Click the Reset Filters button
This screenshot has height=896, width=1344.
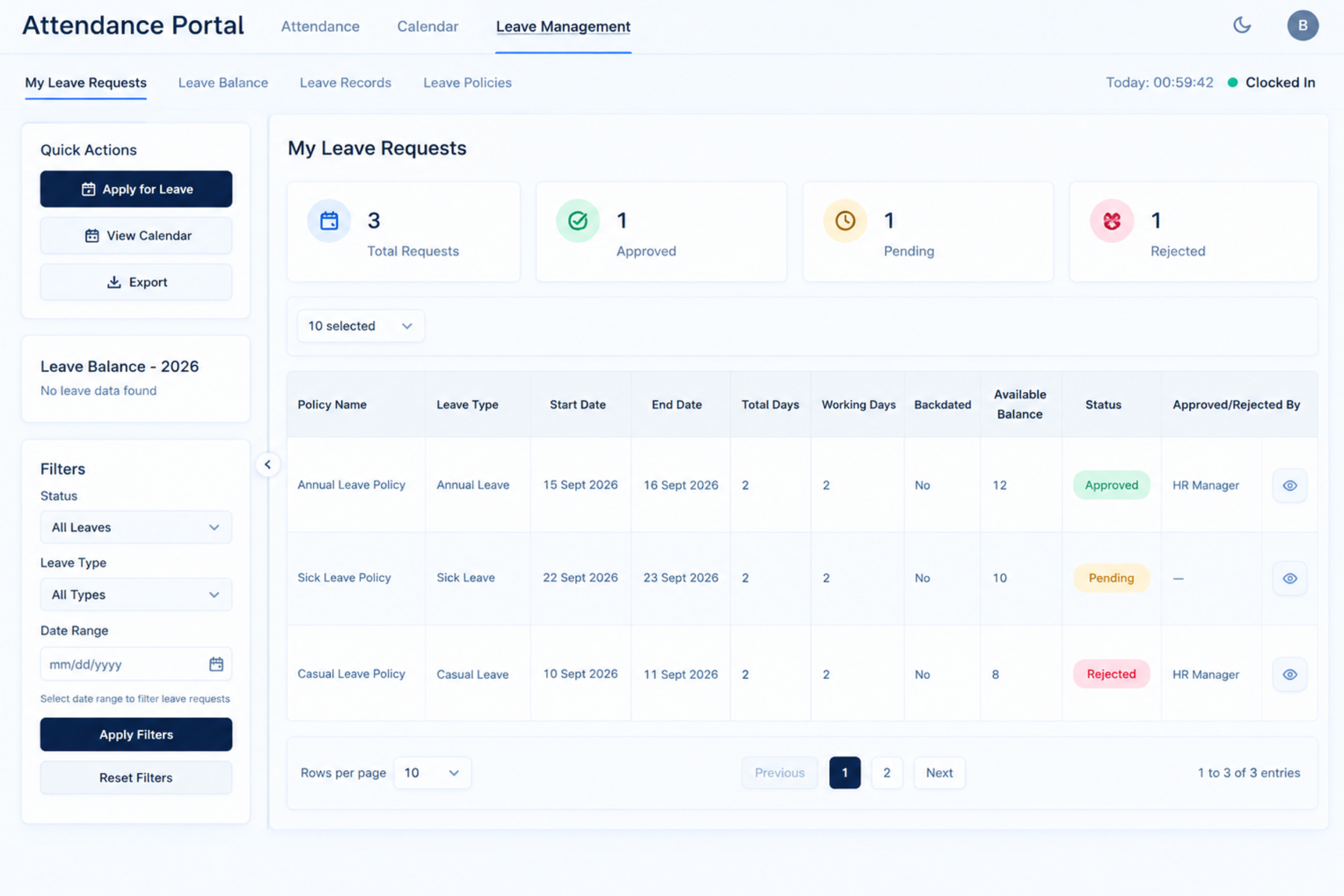pyautogui.click(x=136, y=777)
